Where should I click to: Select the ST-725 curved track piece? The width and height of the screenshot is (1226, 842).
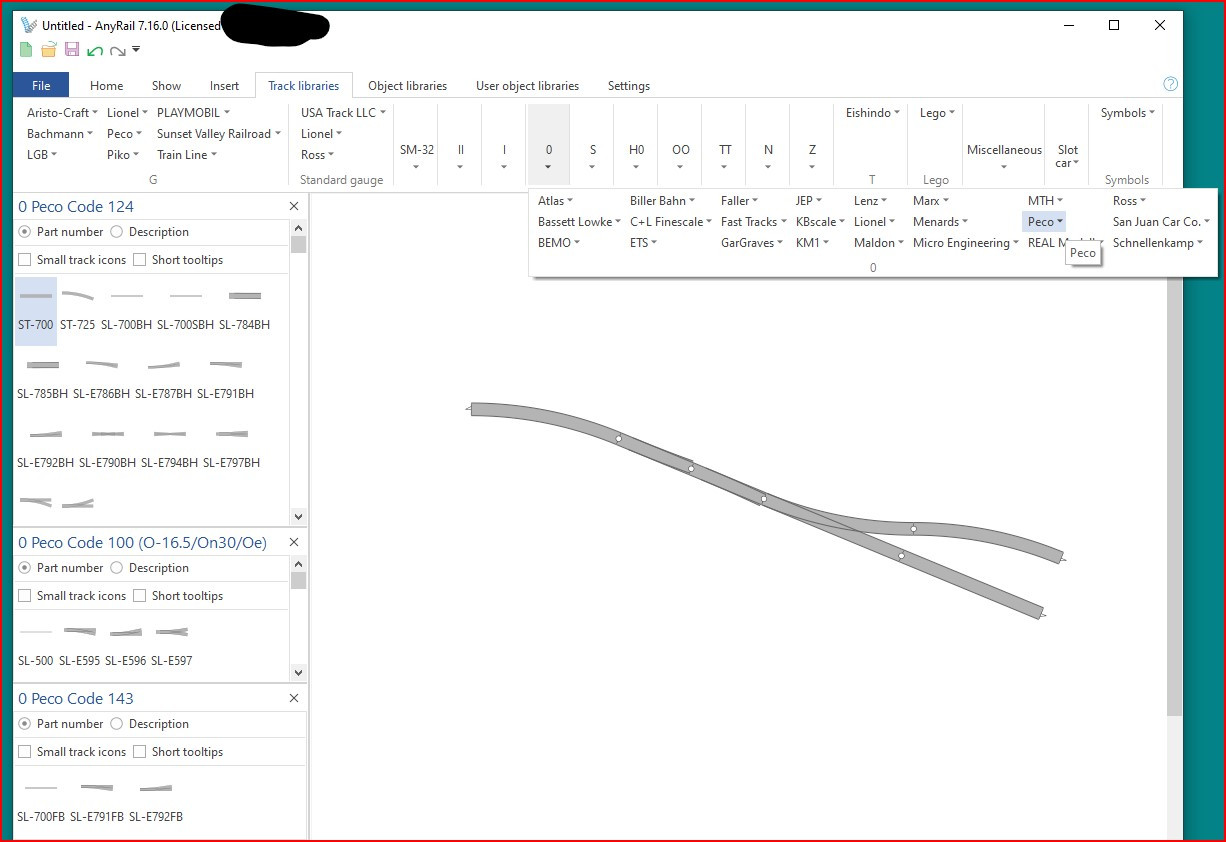point(78,310)
